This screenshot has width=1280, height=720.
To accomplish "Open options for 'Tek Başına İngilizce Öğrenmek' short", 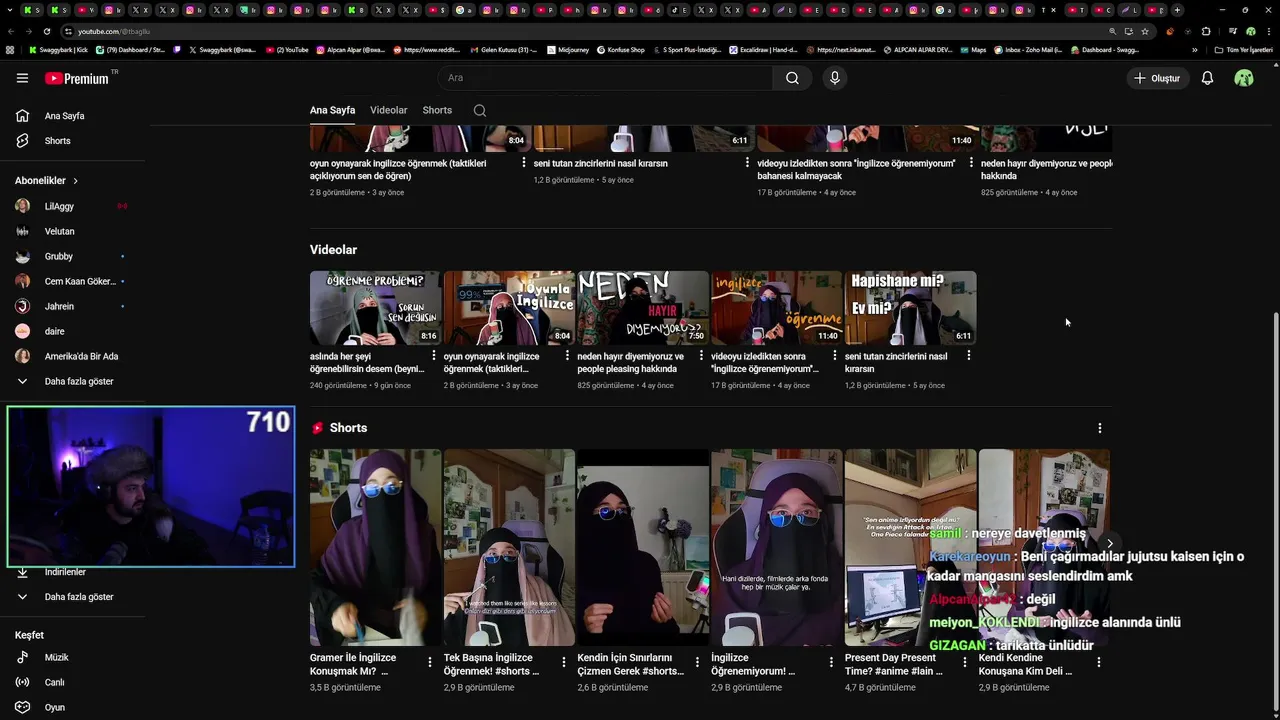I will (x=564, y=662).
